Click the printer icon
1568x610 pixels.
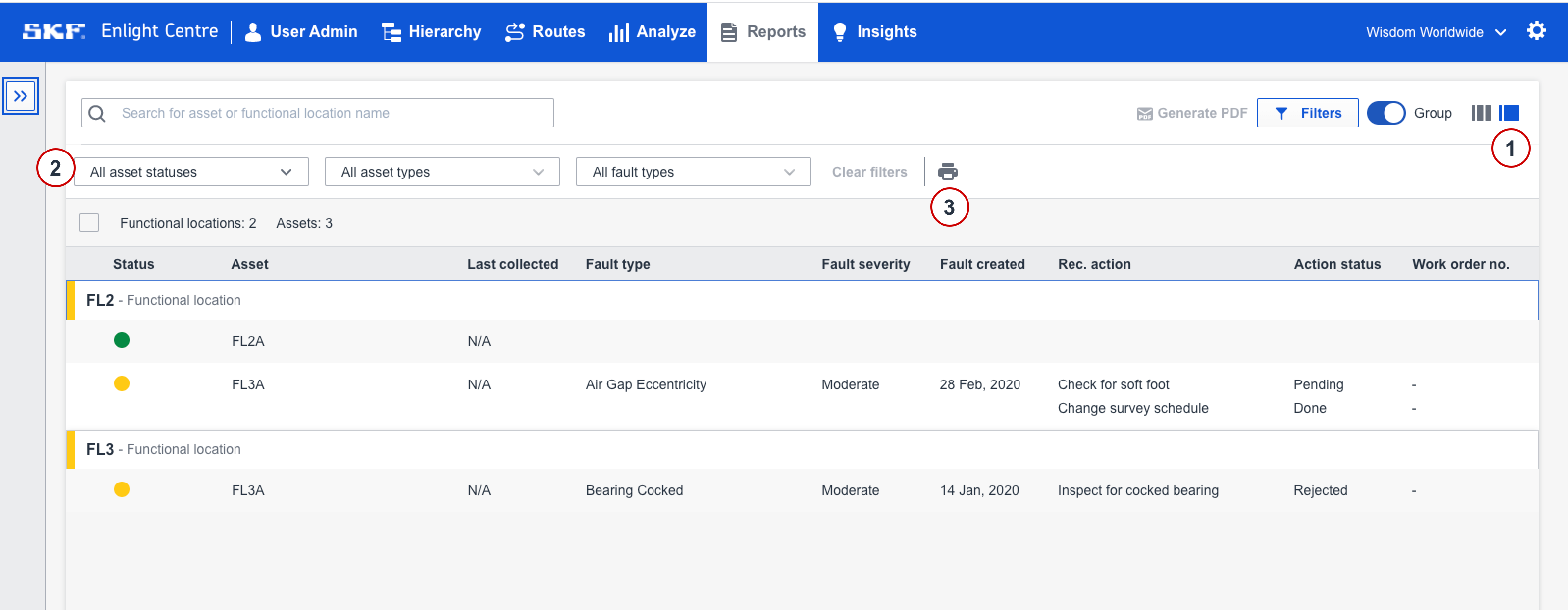pos(947,172)
